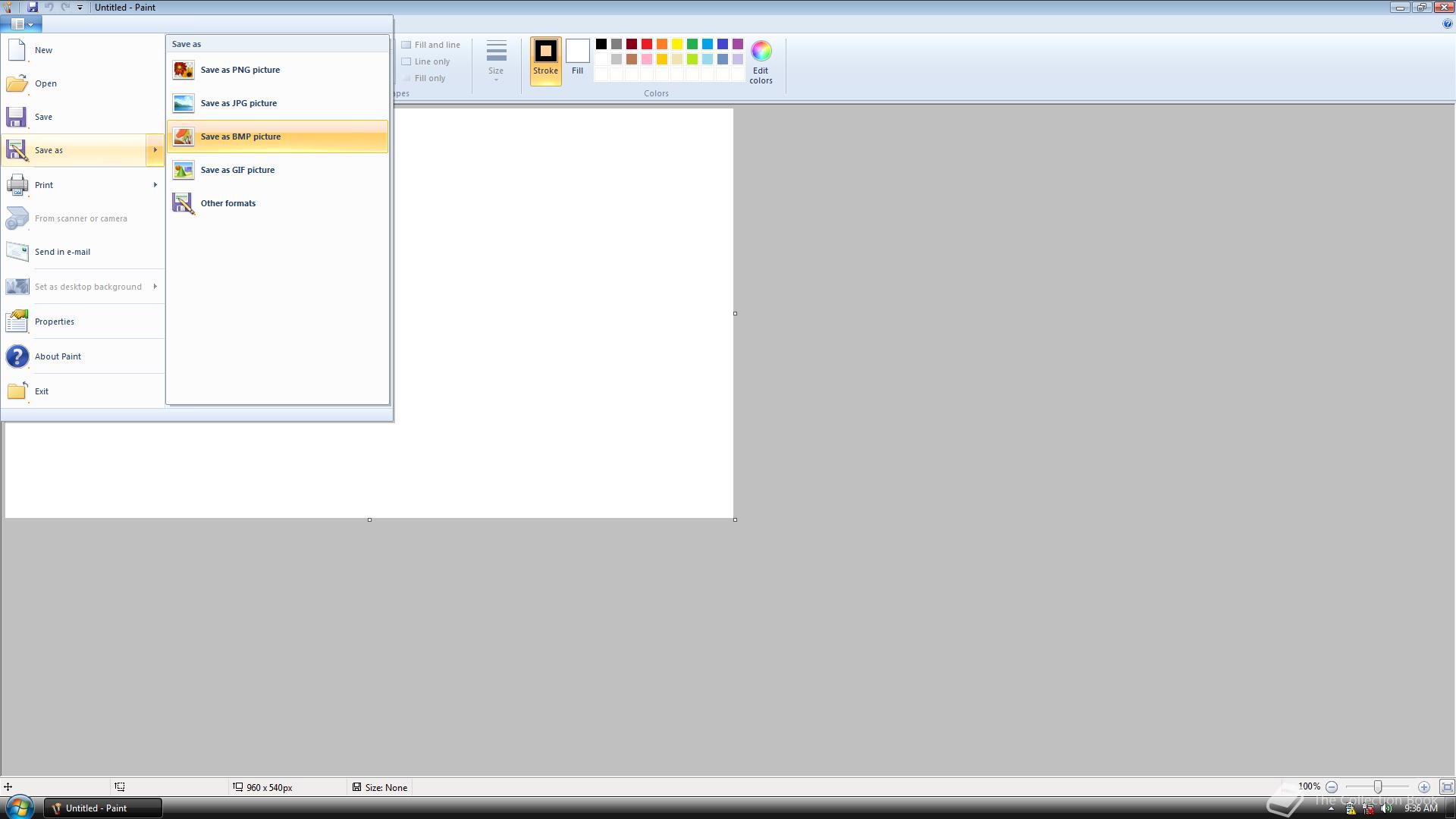Choose Open in the Paint menu
Viewport: 1456px width, 819px height.
coord(83,83)
